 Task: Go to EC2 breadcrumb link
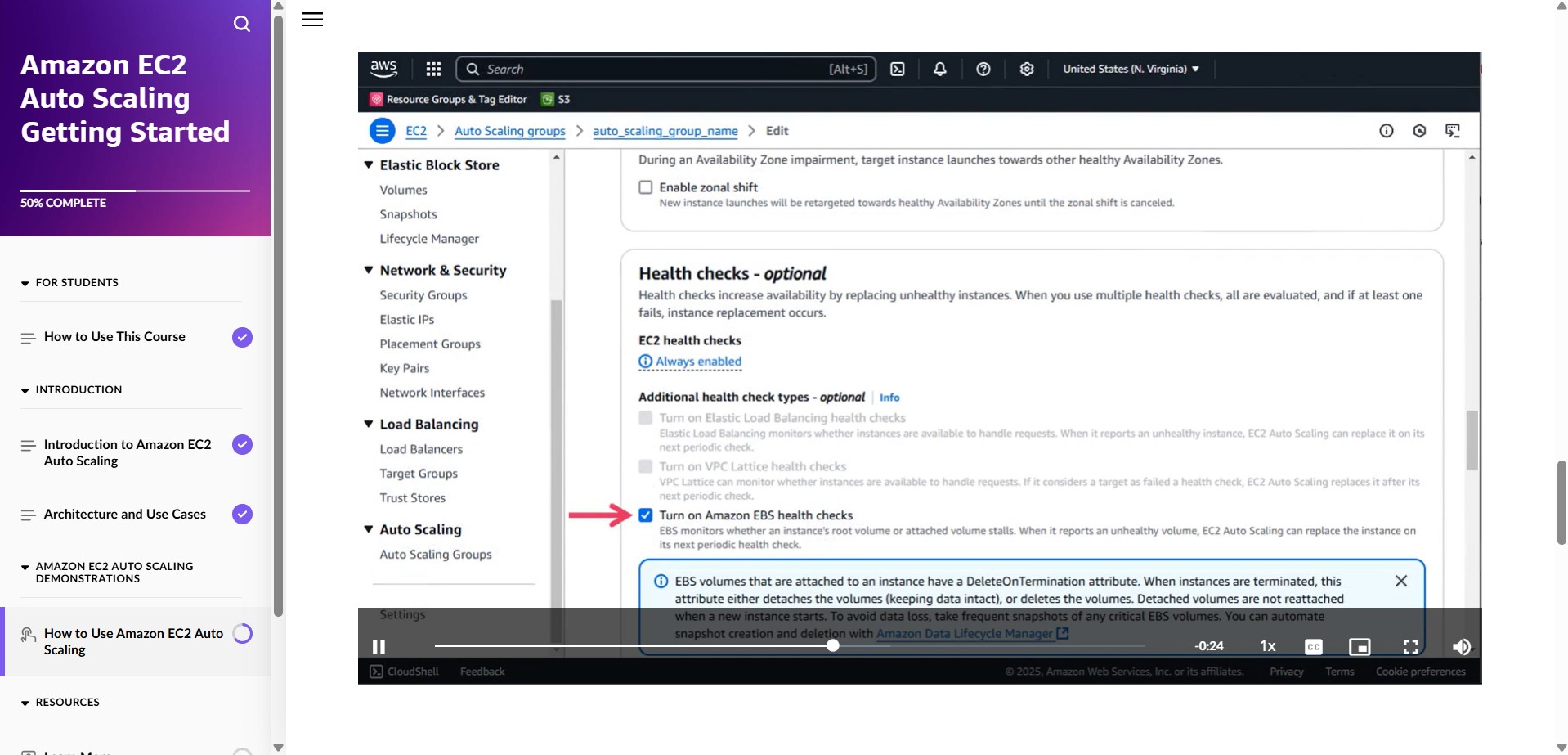416,131
